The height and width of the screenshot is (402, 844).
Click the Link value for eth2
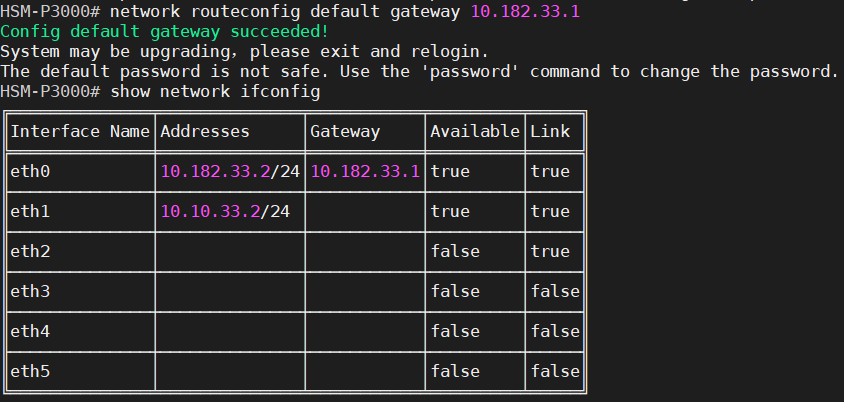click(550, 251)
